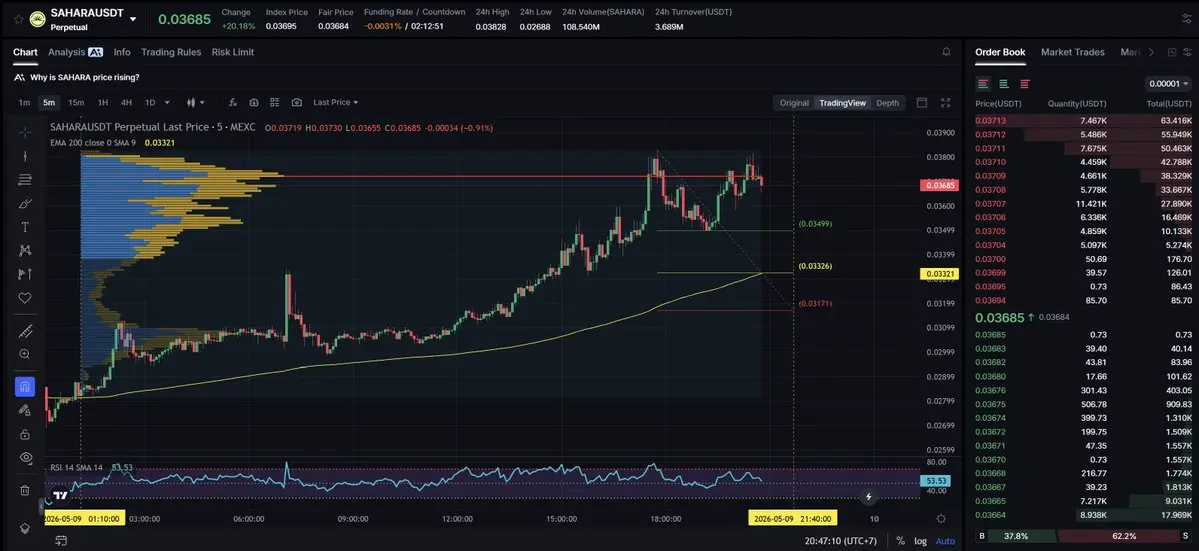Toggle hide all drawings eye icon
Viewport: 1199px width, 551px height.
coord(25,458)
